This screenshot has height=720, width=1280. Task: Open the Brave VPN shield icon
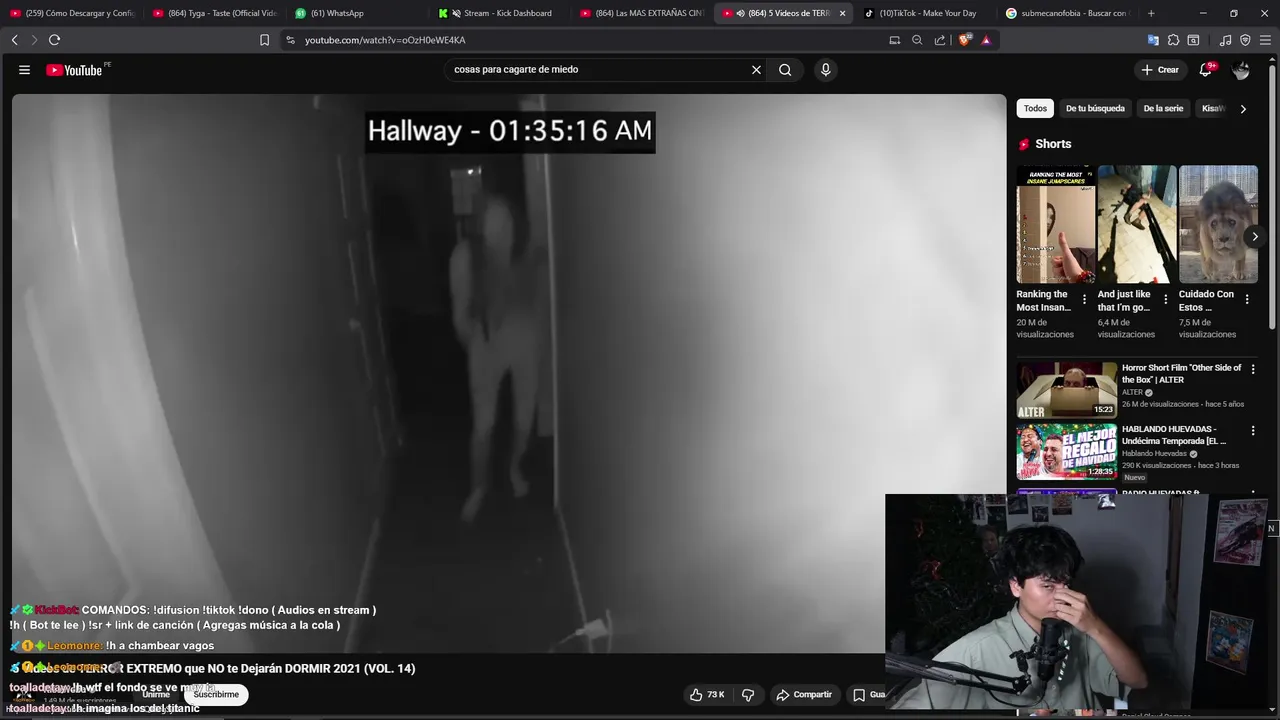(x=1245, y=40)
